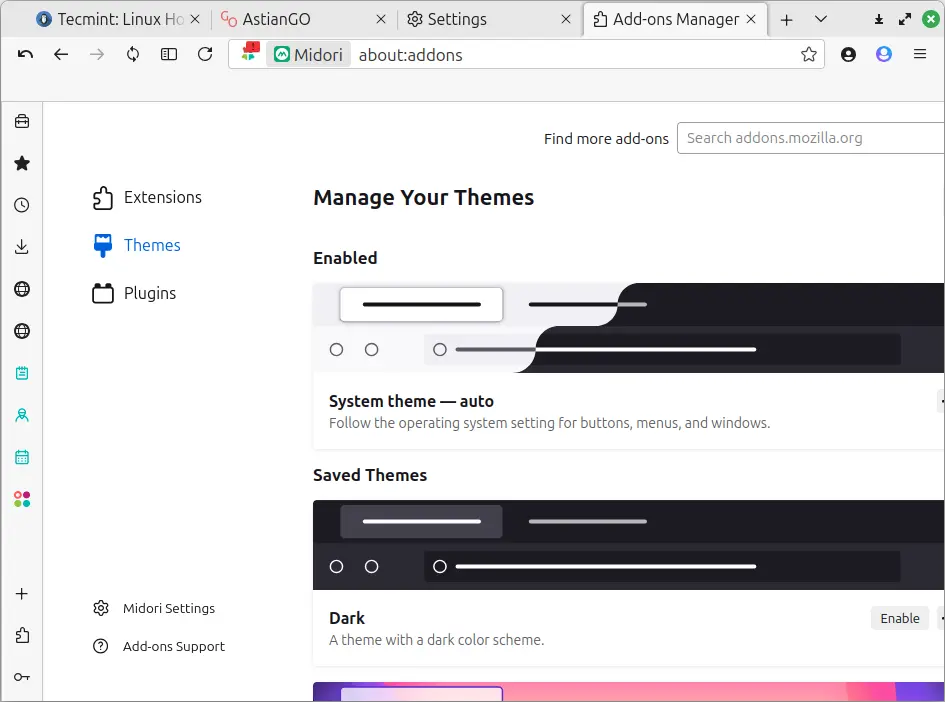945x702 pixels.
Task: Click the key icon at sidebar bottom
Action: click(22, 677)
